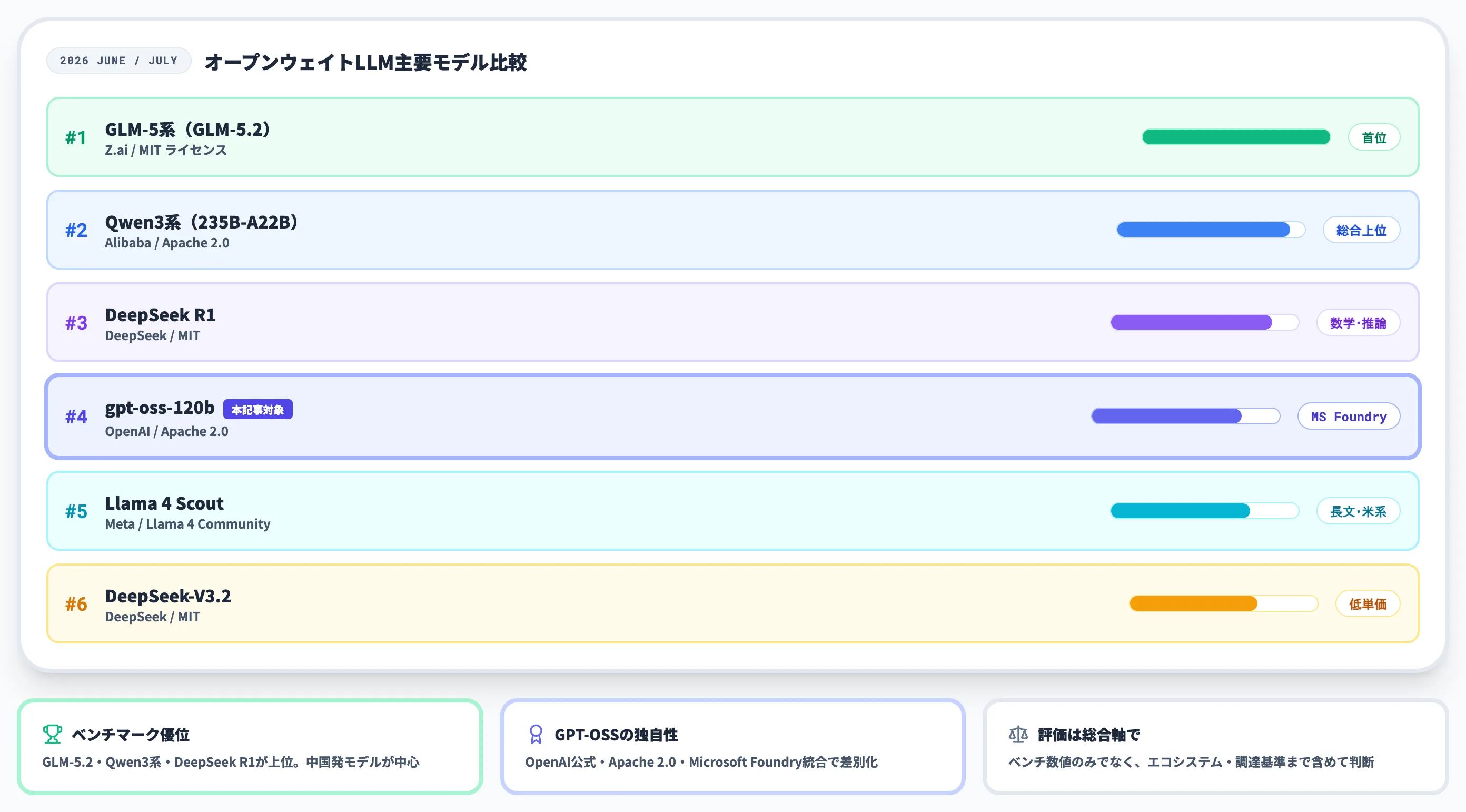
Task: Click the model name DeepSeek R1
Action: pos(160,315)
